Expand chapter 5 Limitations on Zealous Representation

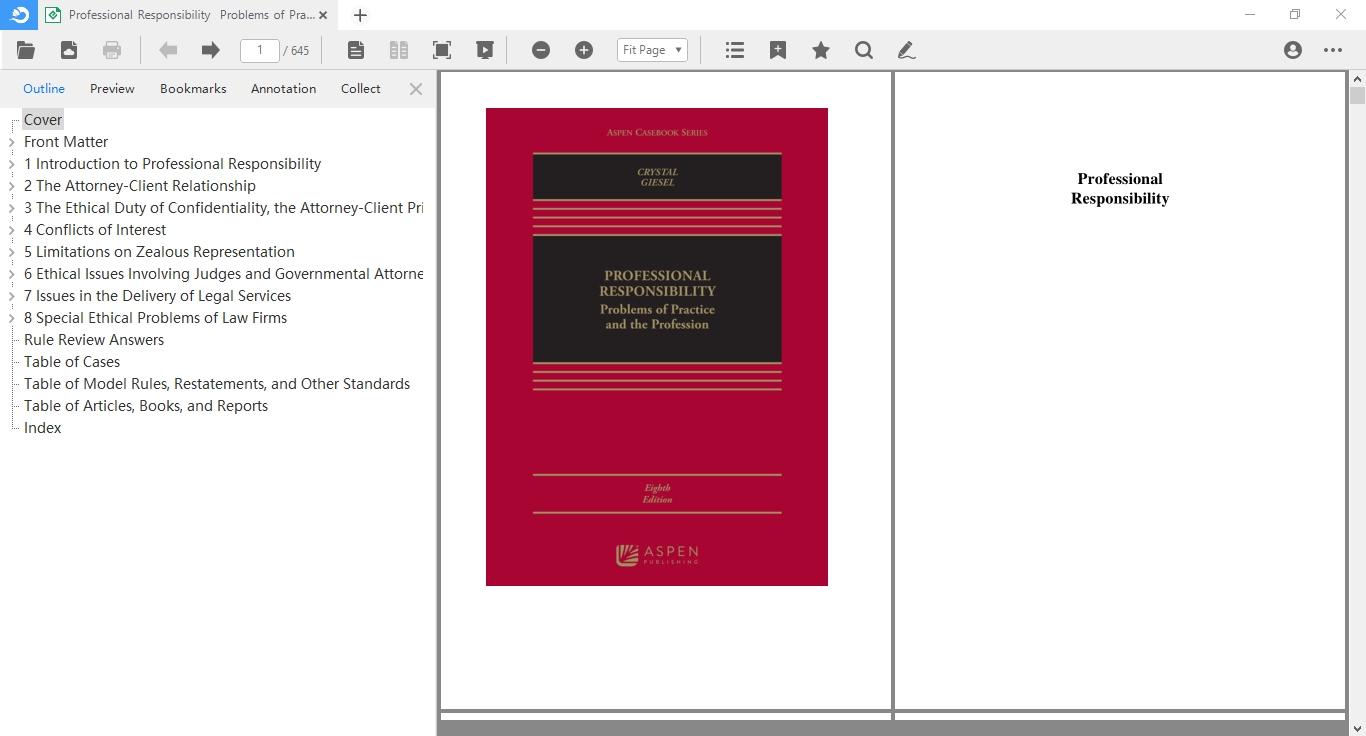tap(11, 252)
